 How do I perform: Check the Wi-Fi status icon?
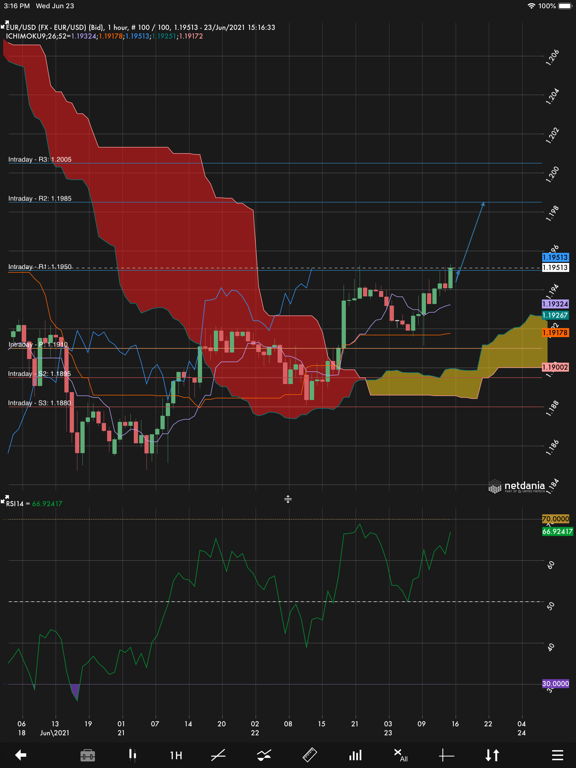coord(531,6)
